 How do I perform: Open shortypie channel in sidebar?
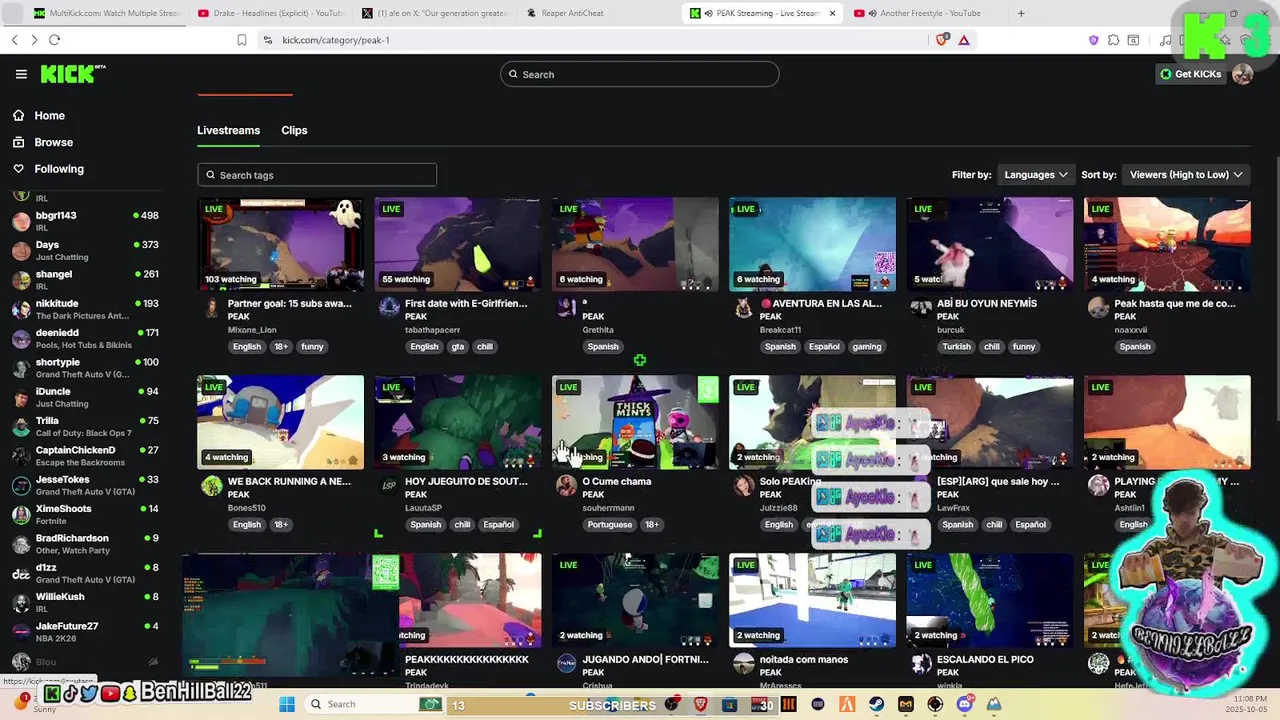click(85, 367)
